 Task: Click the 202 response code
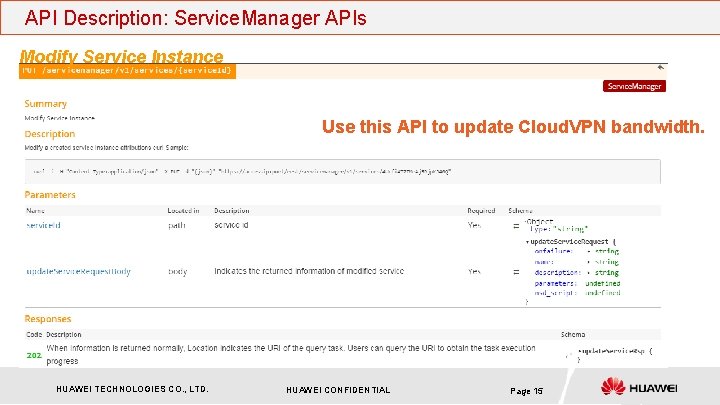[33, 354]
